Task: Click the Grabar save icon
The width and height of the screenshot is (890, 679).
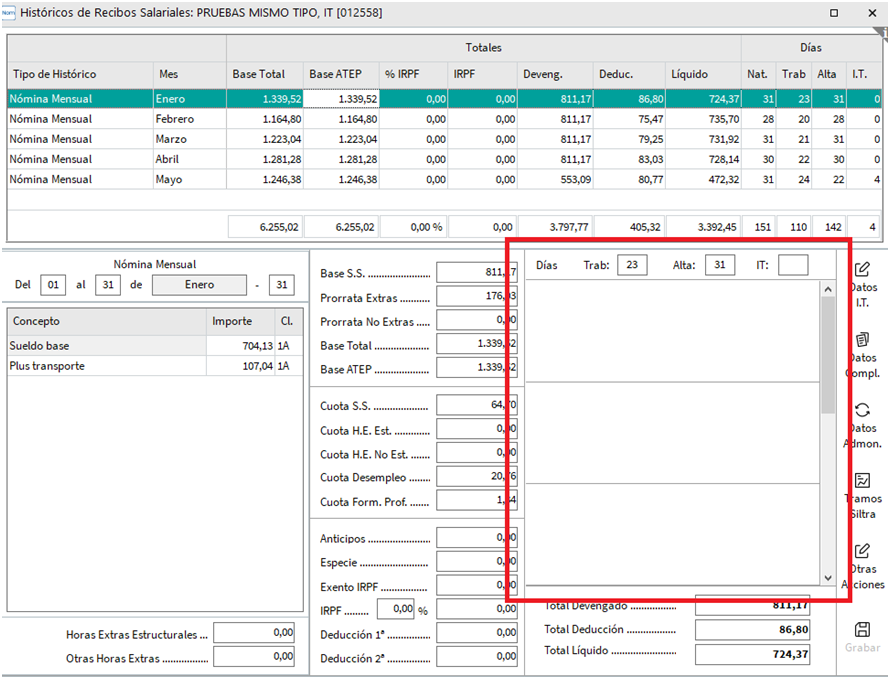Action: click(x=862, y=629)
